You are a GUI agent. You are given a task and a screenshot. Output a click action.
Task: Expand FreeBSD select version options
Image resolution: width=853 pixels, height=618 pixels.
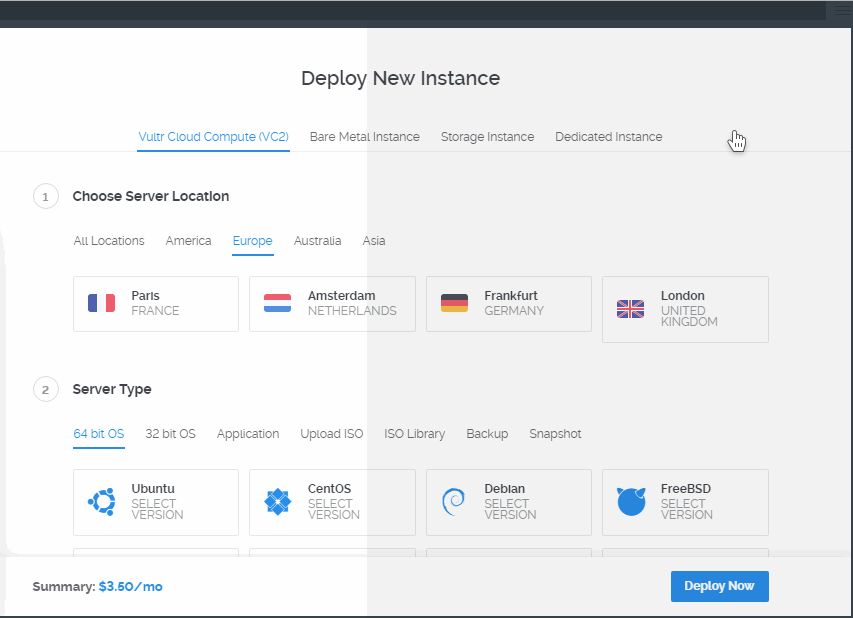pos(685,502)
